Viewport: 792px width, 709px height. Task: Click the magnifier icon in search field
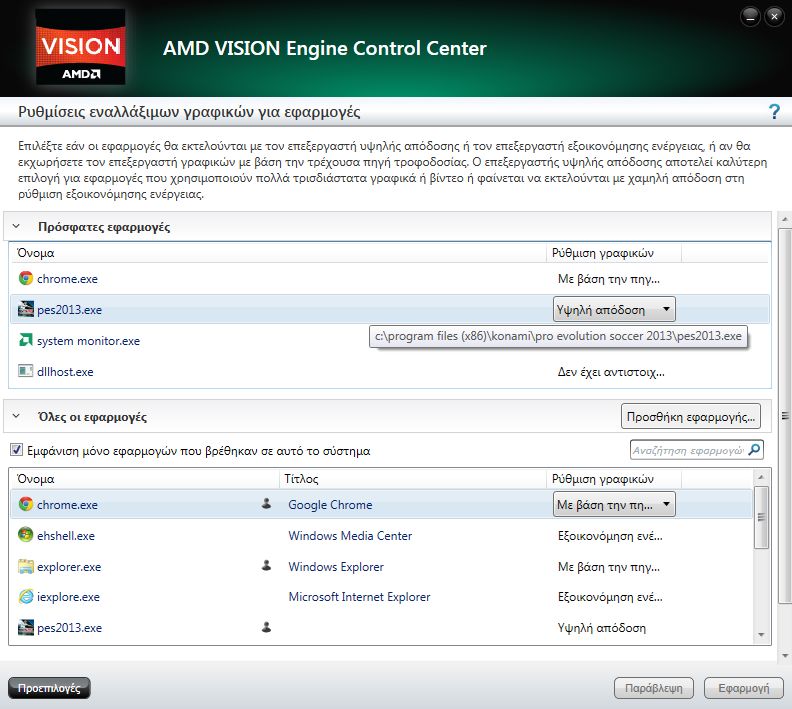point(754,449)
